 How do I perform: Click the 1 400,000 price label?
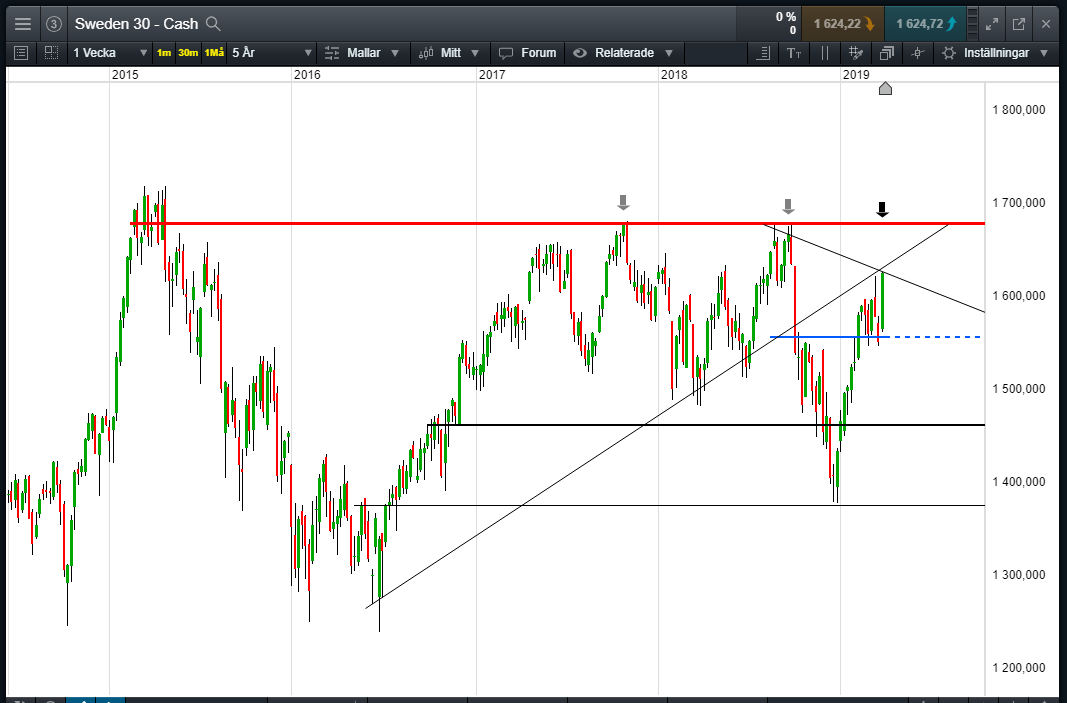[1019, 481]
